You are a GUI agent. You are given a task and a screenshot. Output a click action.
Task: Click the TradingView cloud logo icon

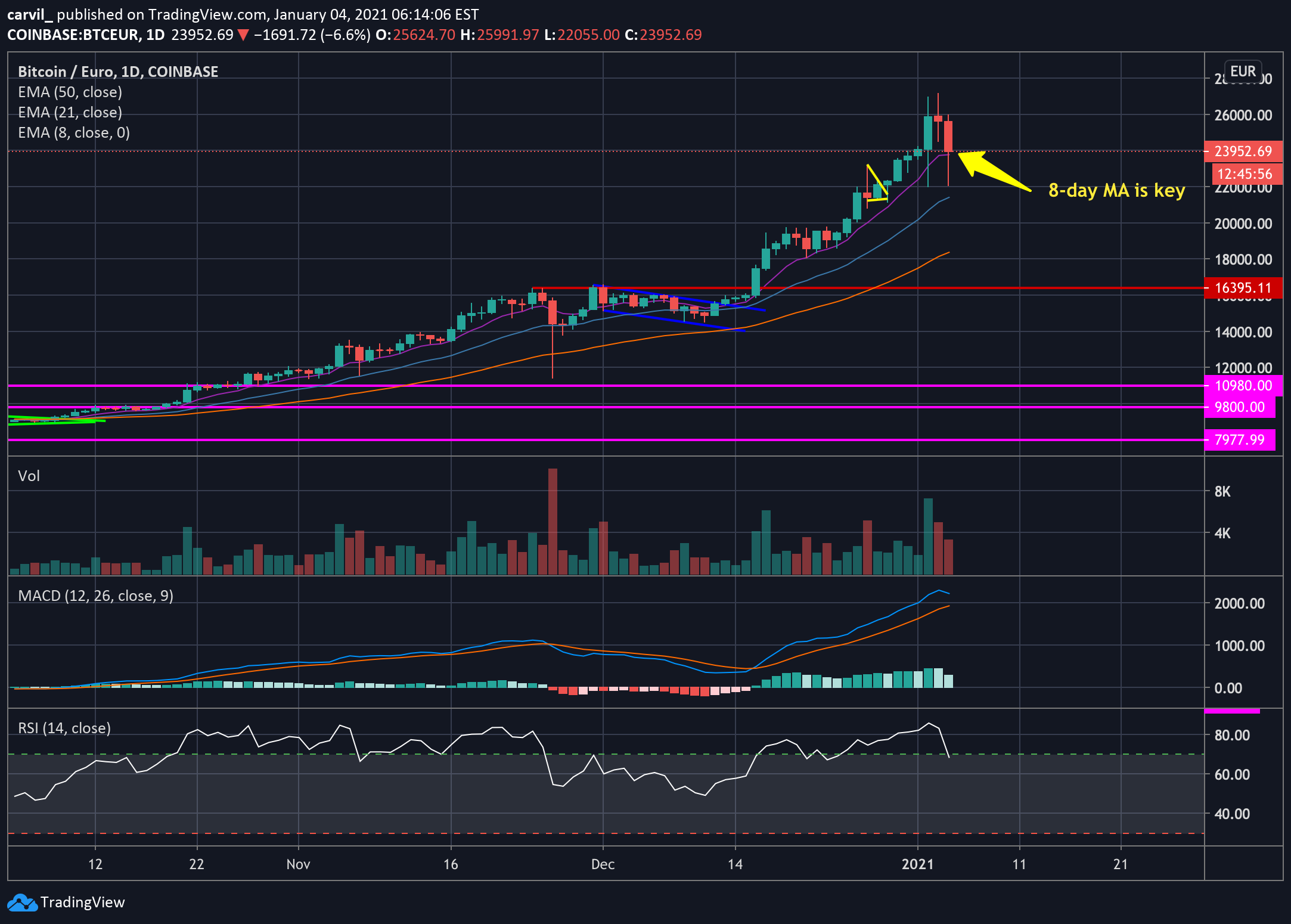pyautogui.click(x=23, y=903)
